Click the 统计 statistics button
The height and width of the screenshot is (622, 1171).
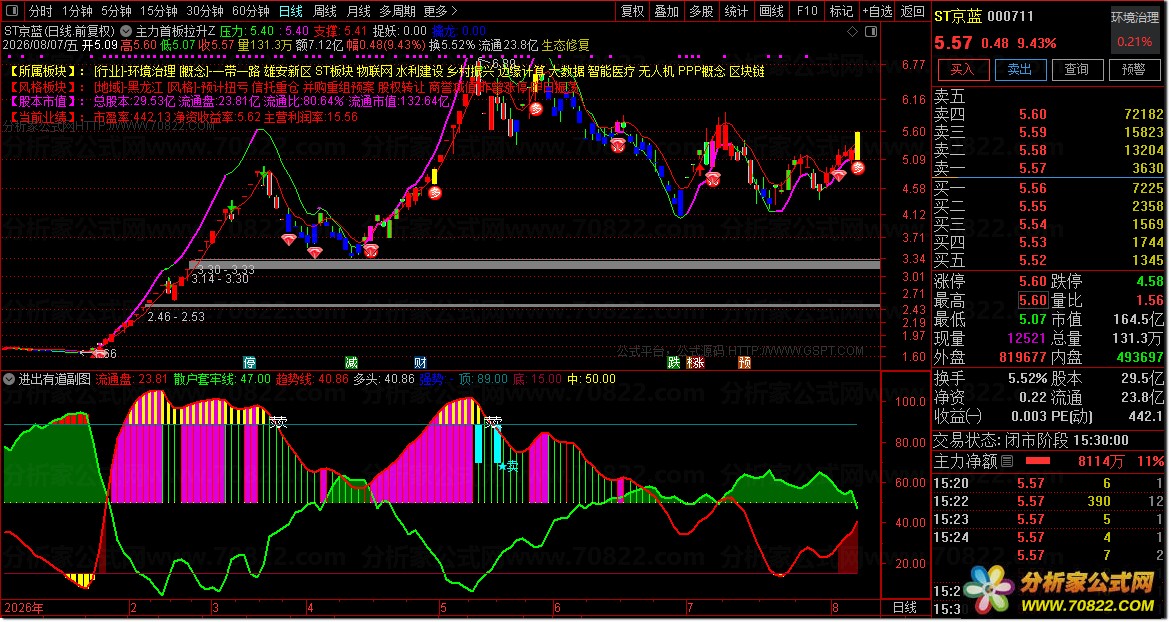tap(736, 11)
